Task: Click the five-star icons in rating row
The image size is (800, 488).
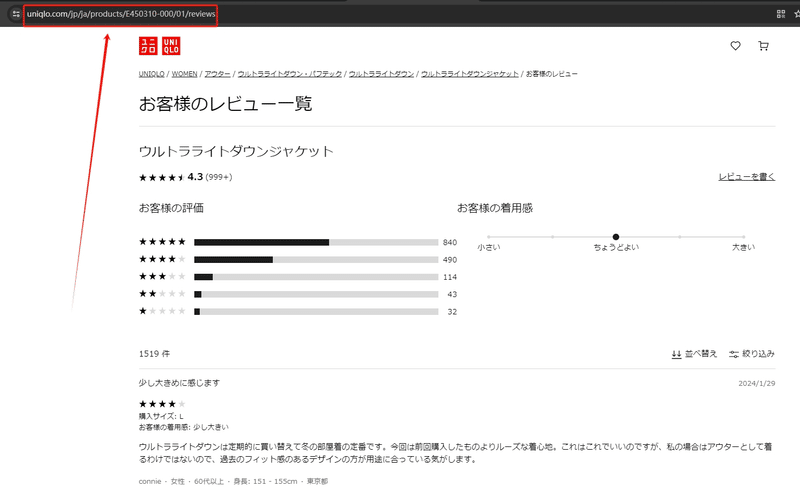Action: [x=162, y=241]
